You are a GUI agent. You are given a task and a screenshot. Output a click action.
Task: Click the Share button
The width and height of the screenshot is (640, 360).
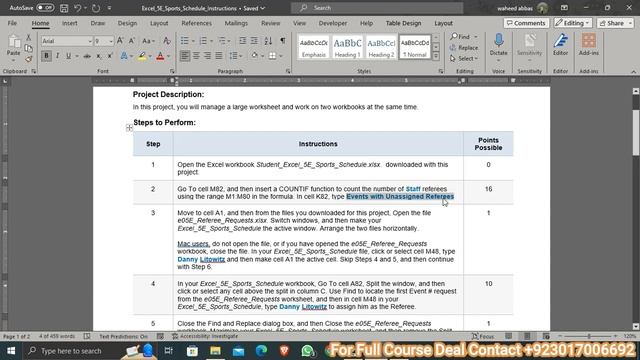[615, 23]
